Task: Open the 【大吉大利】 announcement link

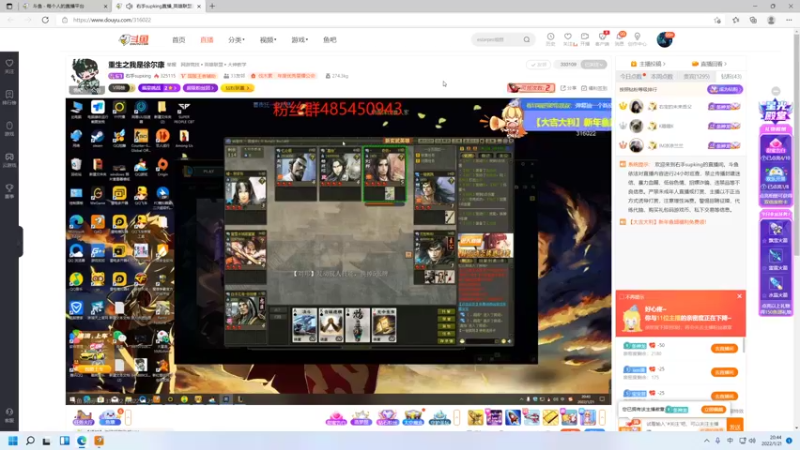Action: pyautogui.click(x=667, y=222)
